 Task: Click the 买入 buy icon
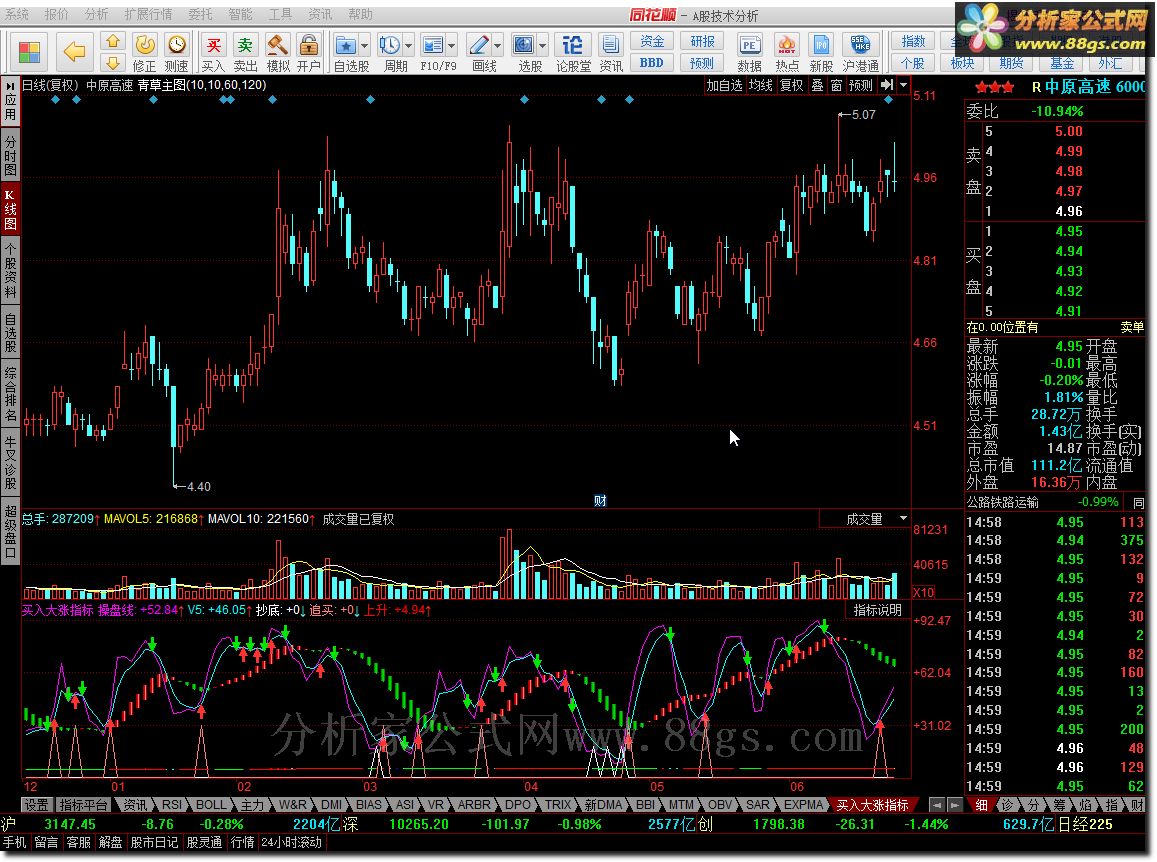tap(213, 52)
